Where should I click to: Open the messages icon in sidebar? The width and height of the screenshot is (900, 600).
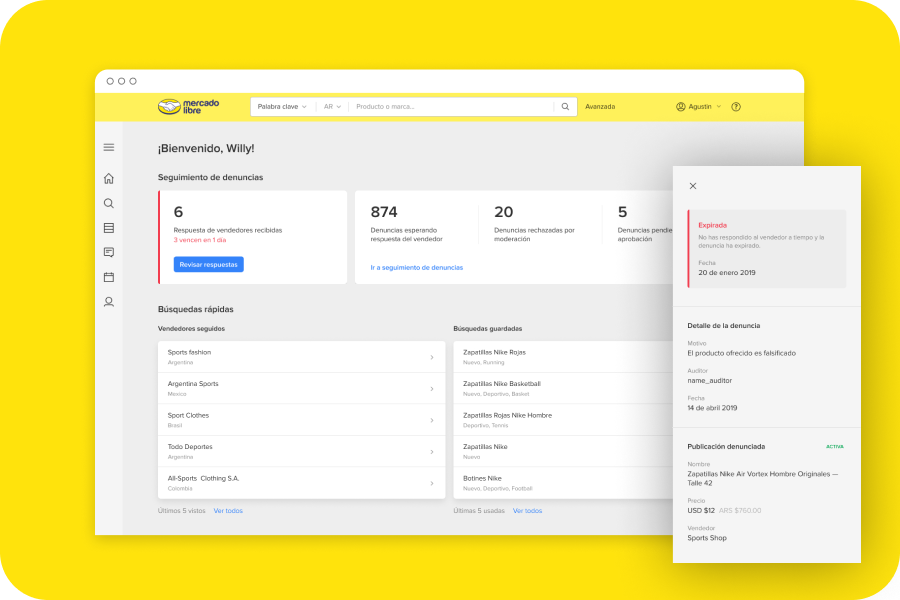pos(109,252)
